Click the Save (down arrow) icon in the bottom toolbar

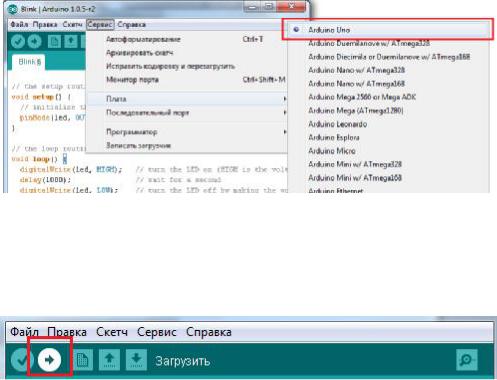point(136,360)
